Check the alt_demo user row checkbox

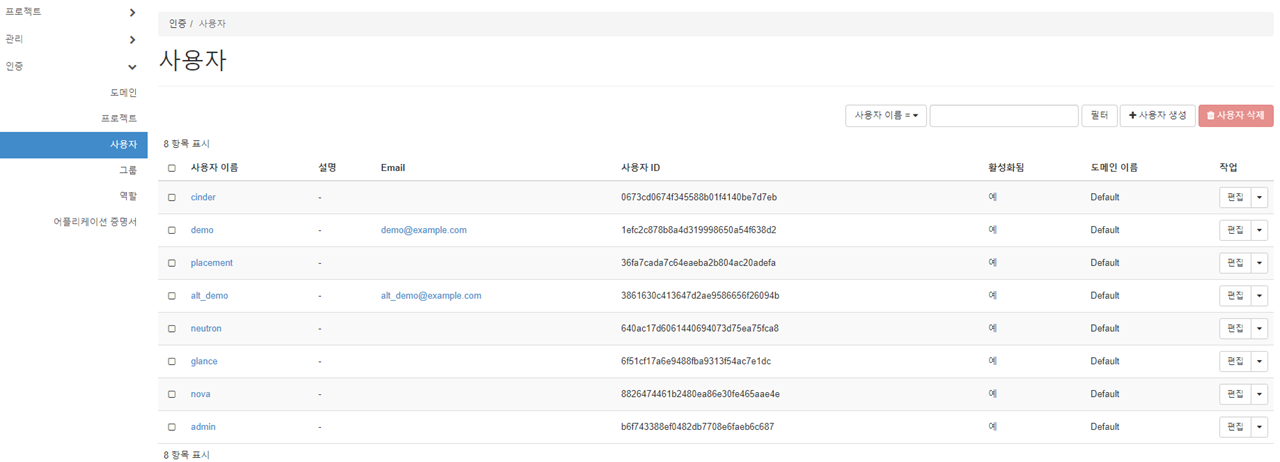click(172, 296)
